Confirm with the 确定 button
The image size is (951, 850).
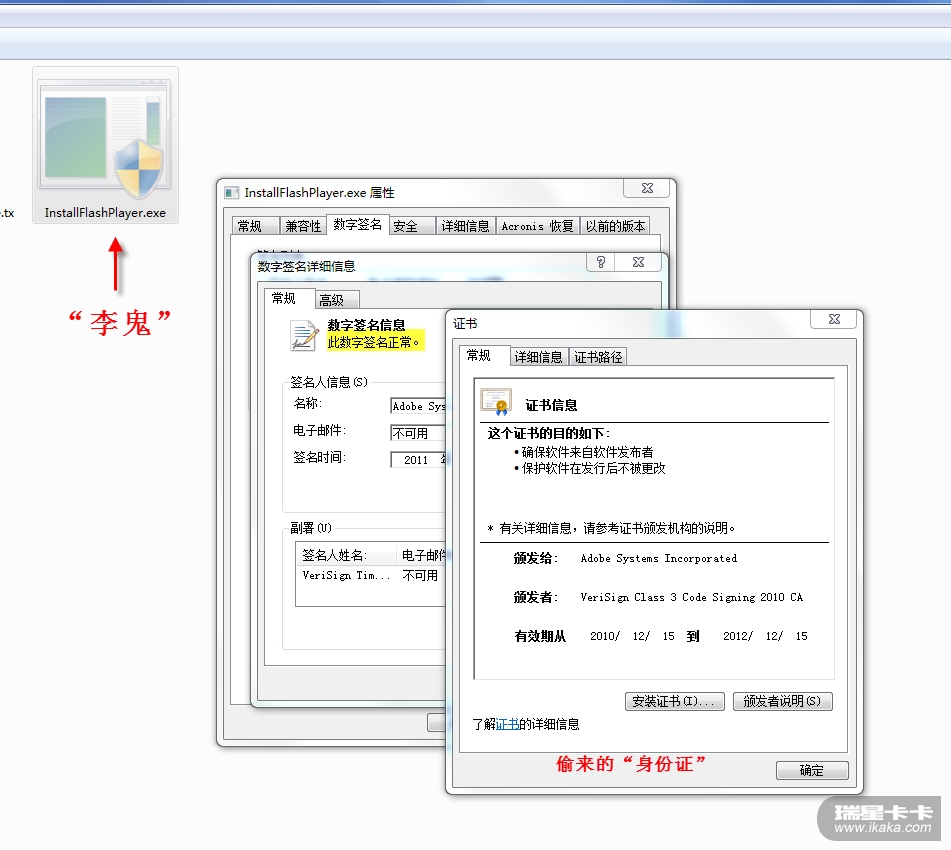[812, 771]
